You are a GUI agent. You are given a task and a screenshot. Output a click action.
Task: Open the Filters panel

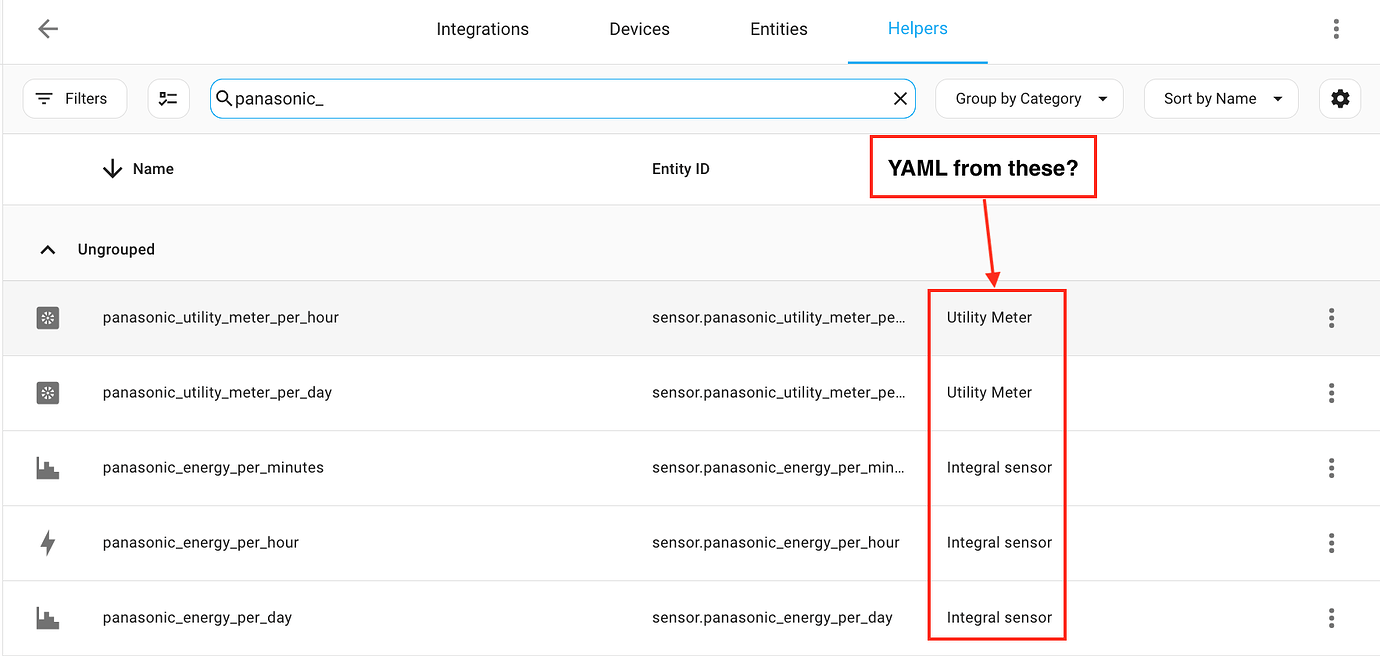click(75, 99)
